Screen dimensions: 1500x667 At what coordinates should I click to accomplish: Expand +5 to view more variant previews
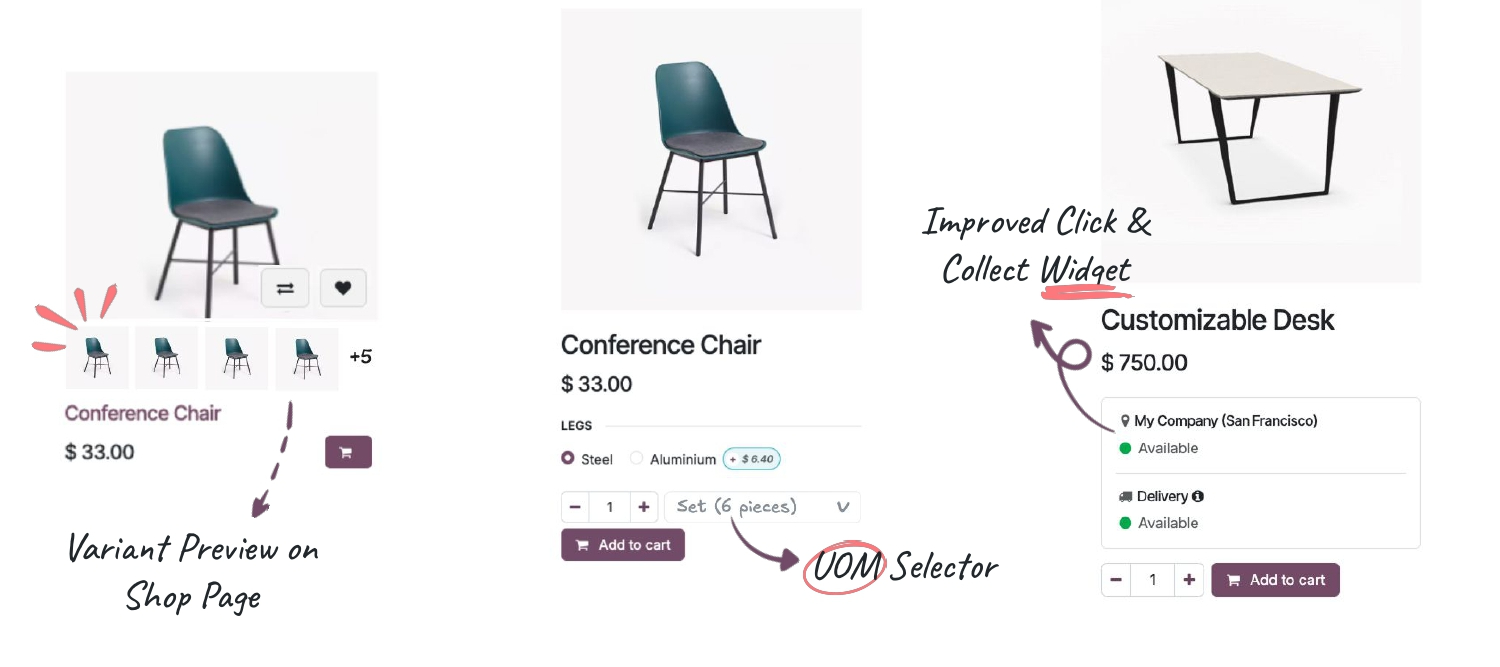pyautogui.click(x=361, y=357)
